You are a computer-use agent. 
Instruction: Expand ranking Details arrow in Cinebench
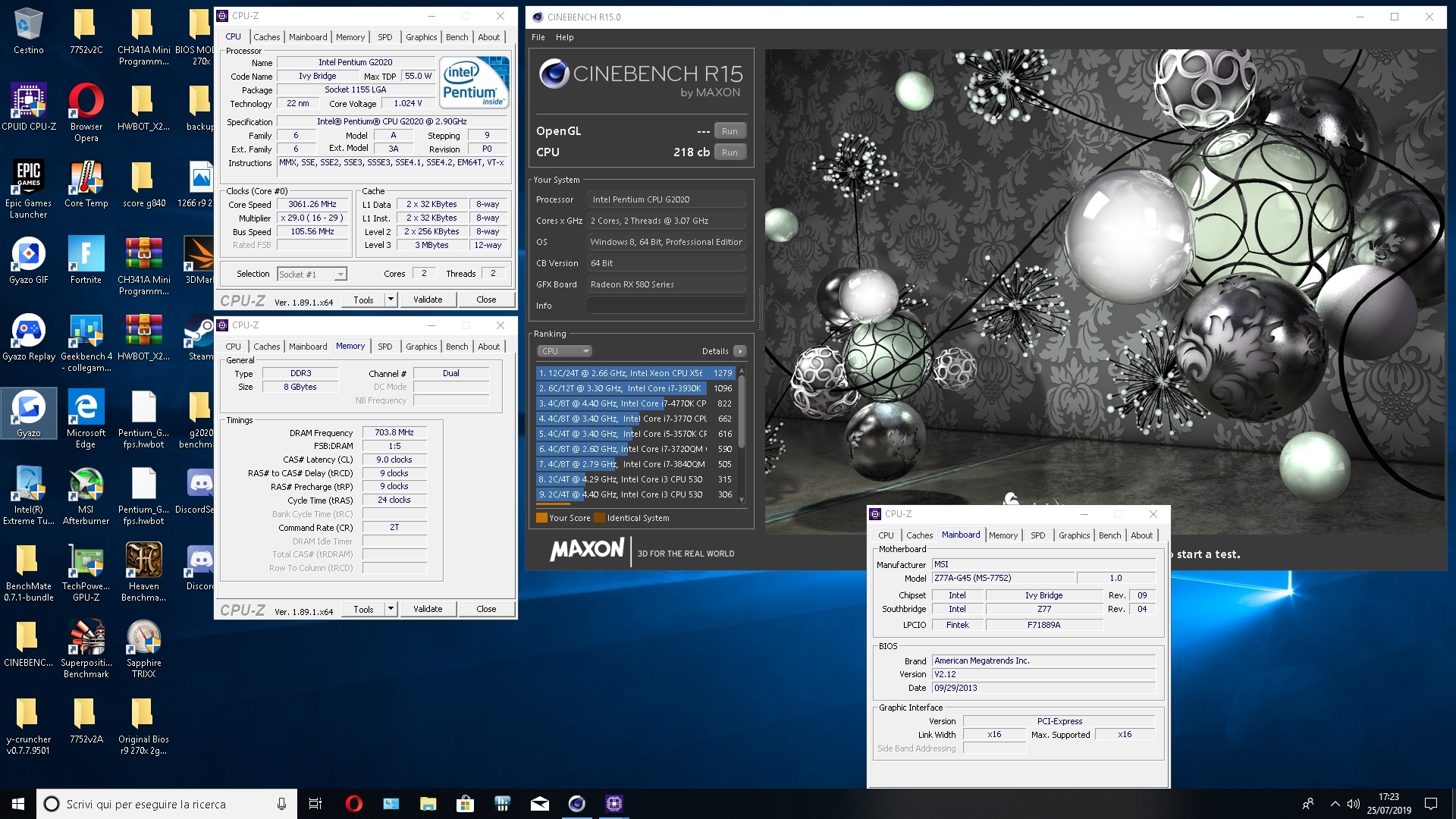740,351
